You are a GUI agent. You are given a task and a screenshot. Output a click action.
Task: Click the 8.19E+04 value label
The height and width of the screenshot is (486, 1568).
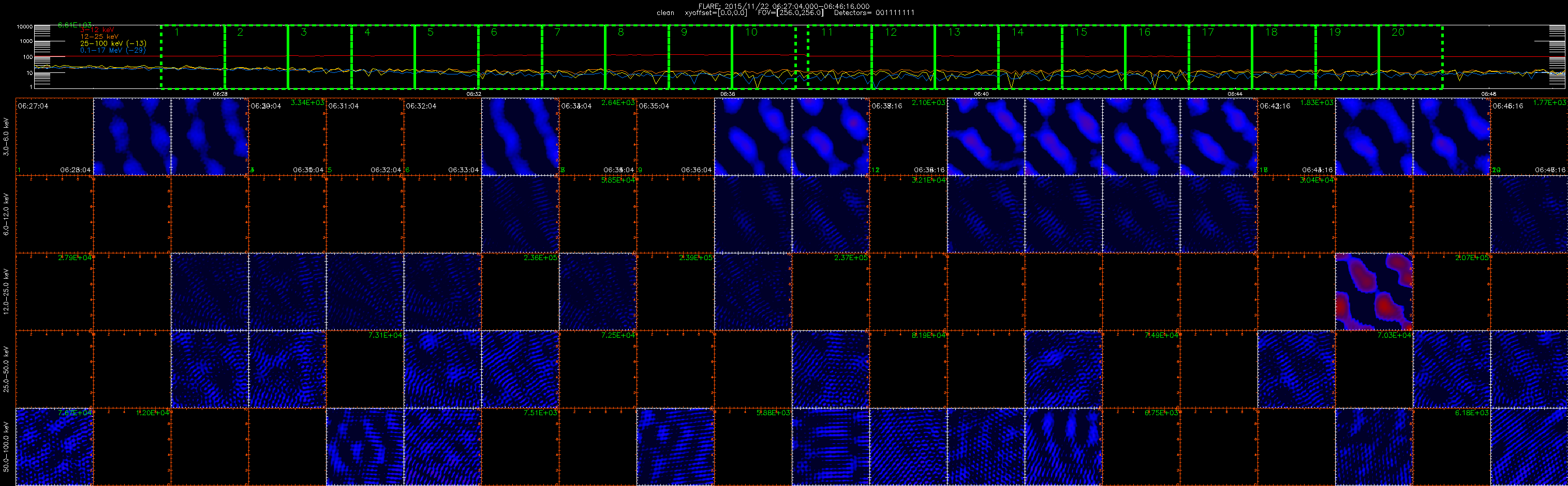coord(928,335)
